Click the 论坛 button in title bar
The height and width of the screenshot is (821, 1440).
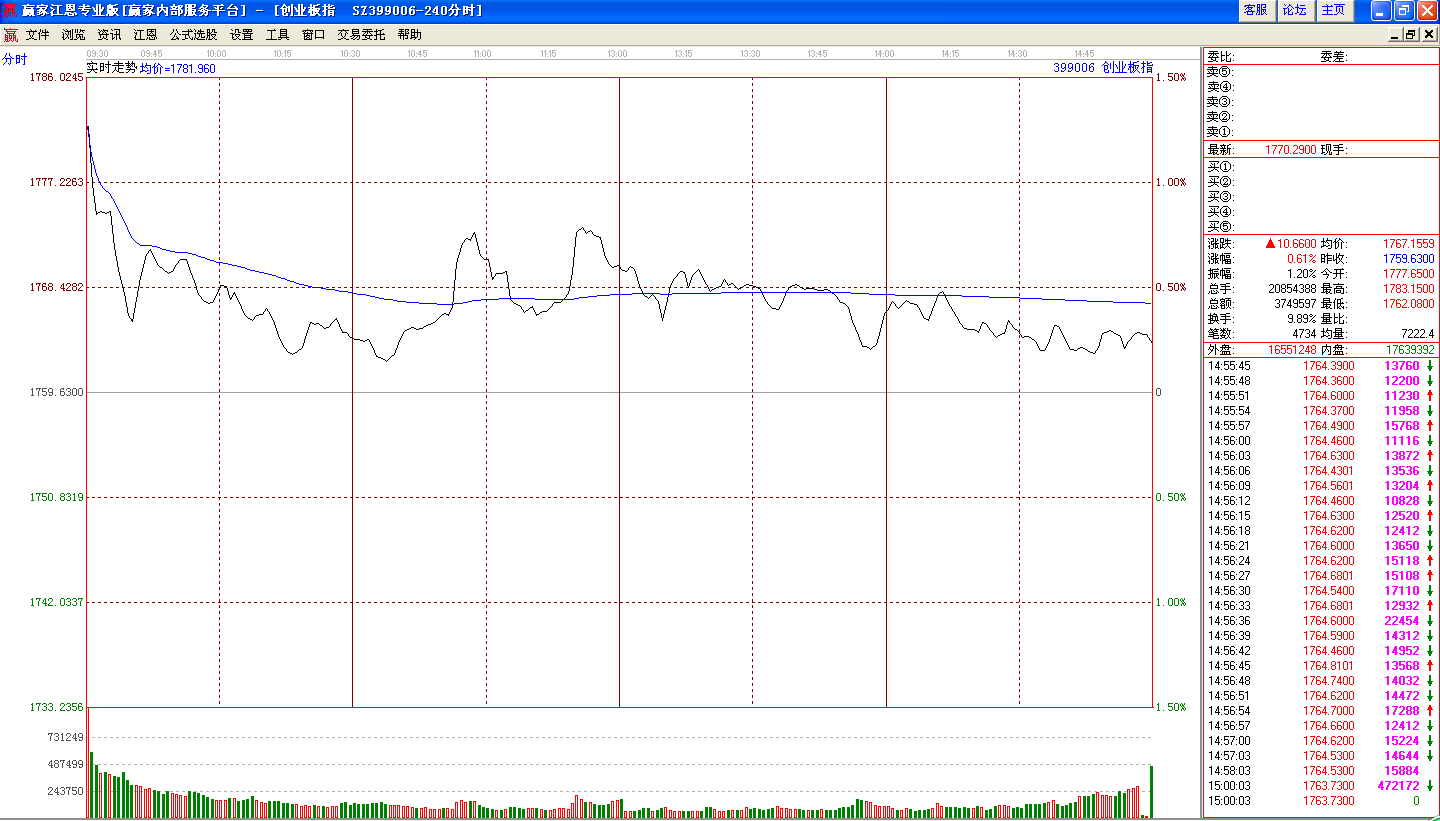1294,10
